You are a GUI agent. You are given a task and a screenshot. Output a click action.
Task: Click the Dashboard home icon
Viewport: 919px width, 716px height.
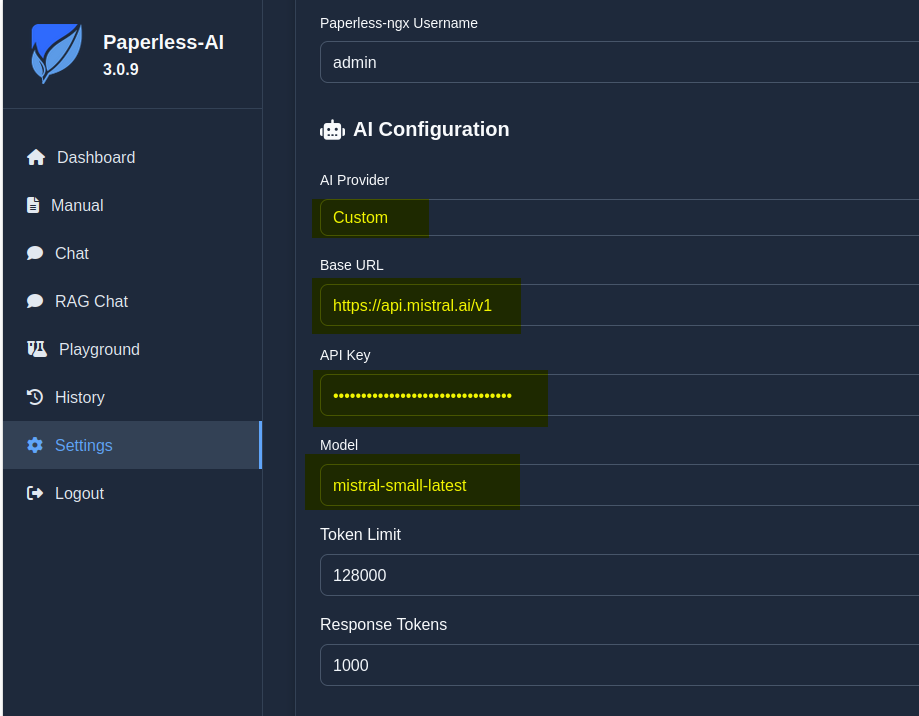36,157
